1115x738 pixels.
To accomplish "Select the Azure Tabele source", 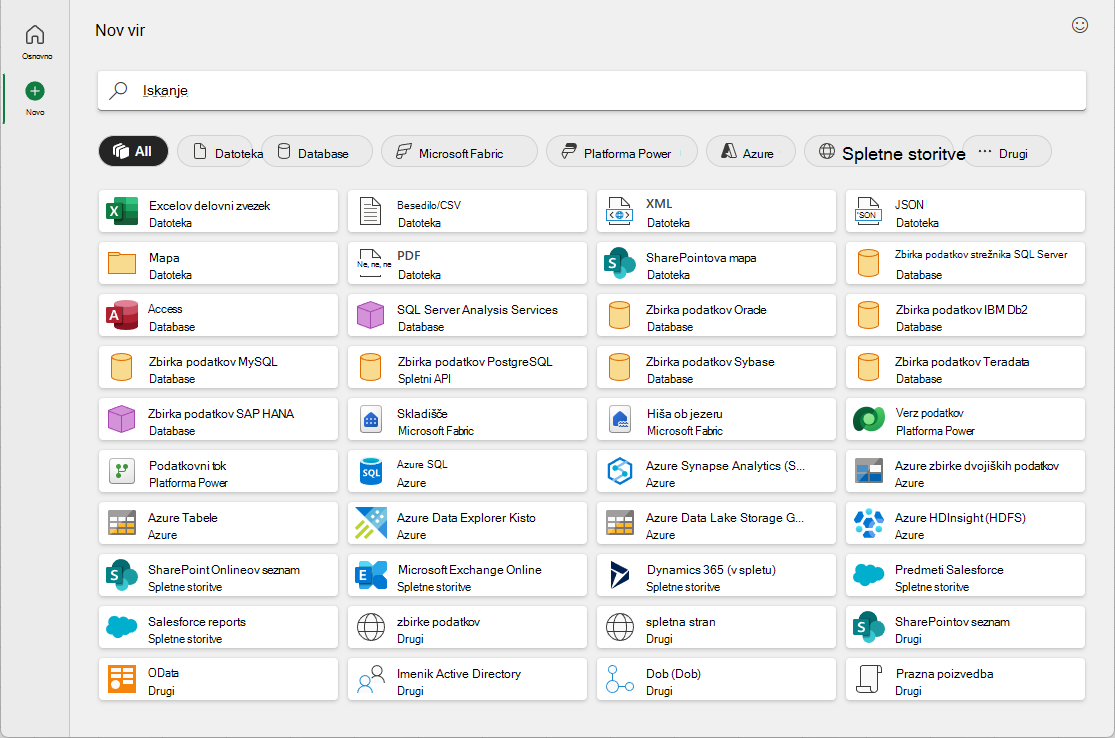I will click(x=218, y=523).
